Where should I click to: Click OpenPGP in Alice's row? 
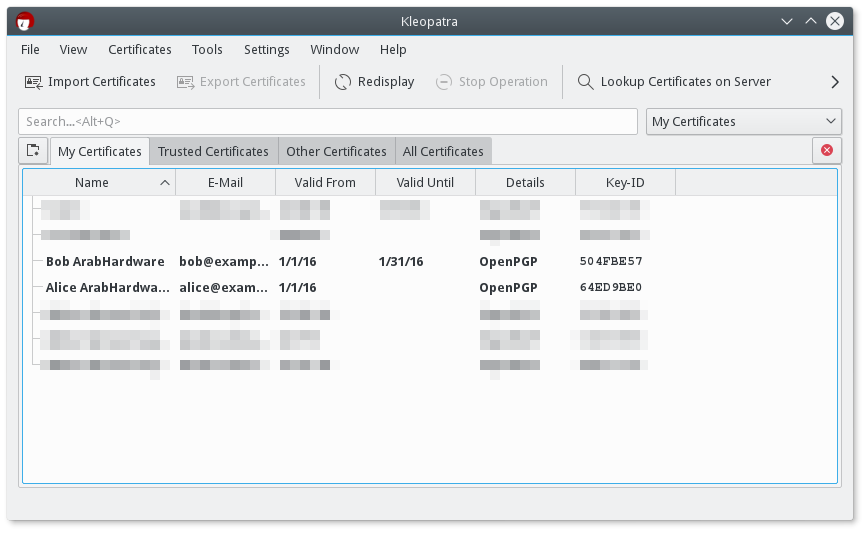pos(508,288)
